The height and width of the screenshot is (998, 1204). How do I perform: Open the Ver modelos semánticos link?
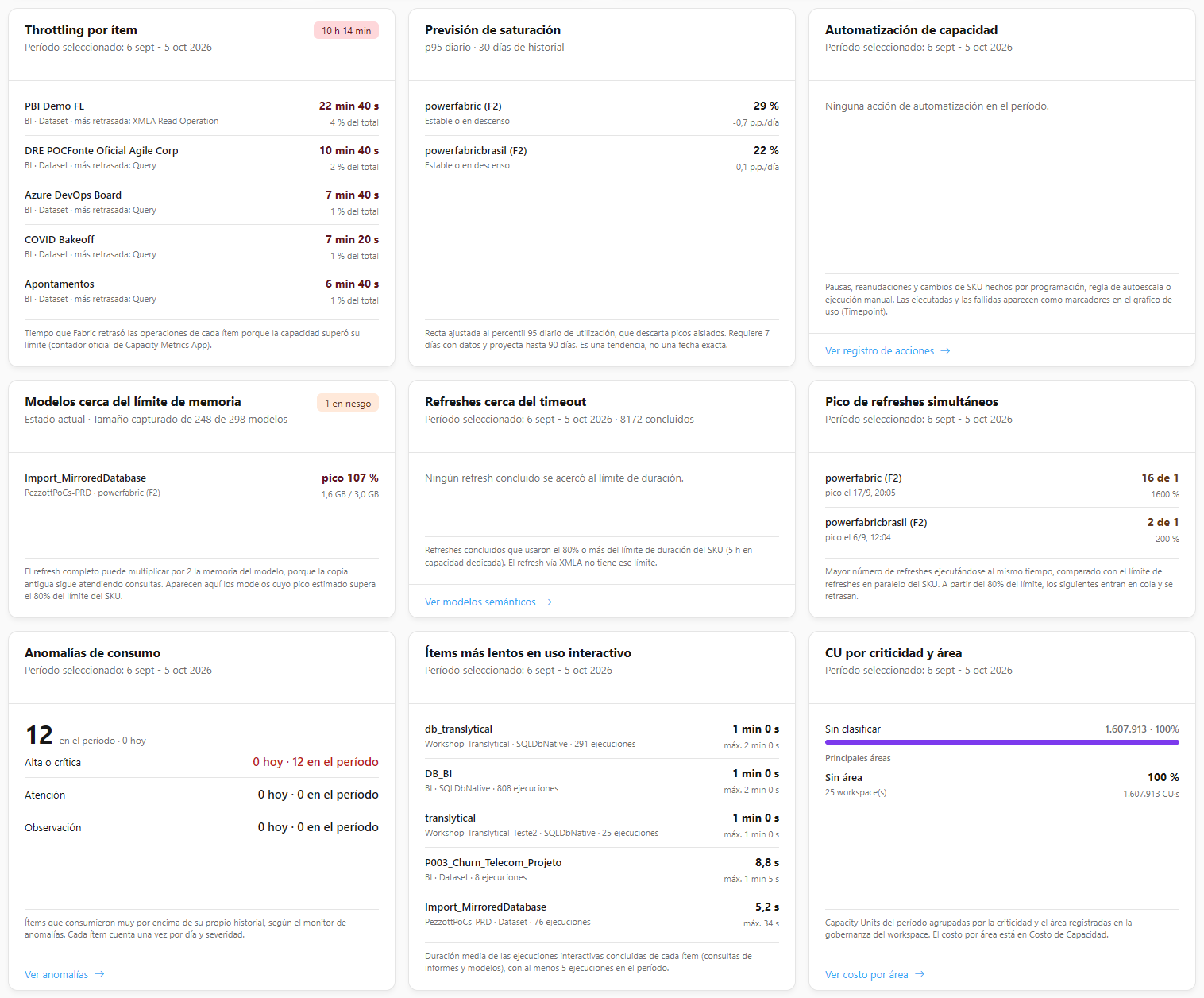[488, 602]
